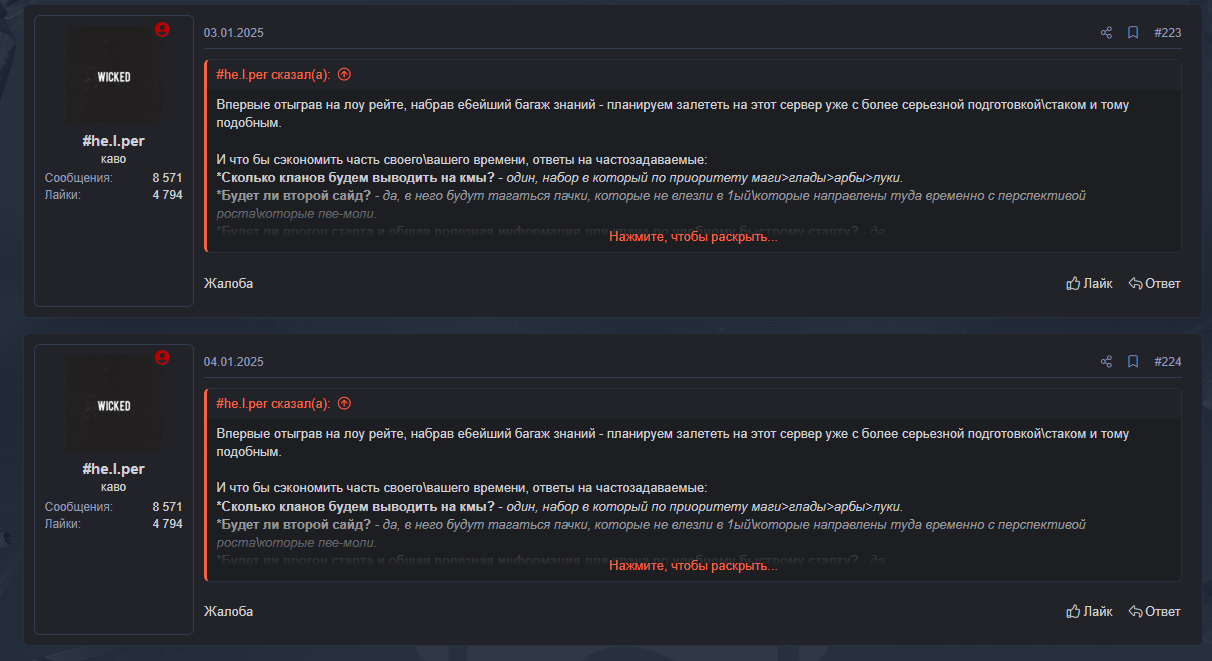Bookmark post #224

1133,362
